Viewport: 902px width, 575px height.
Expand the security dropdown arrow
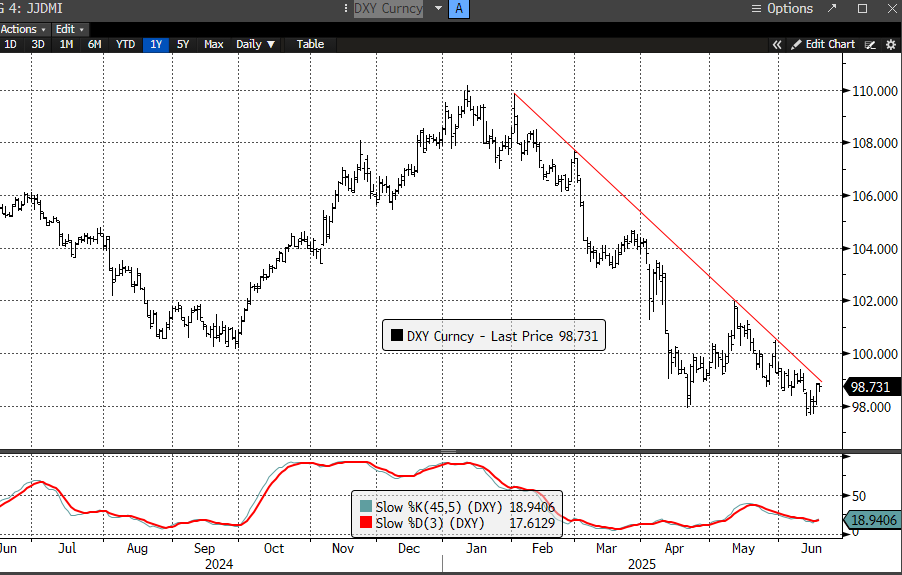[438, 9]
